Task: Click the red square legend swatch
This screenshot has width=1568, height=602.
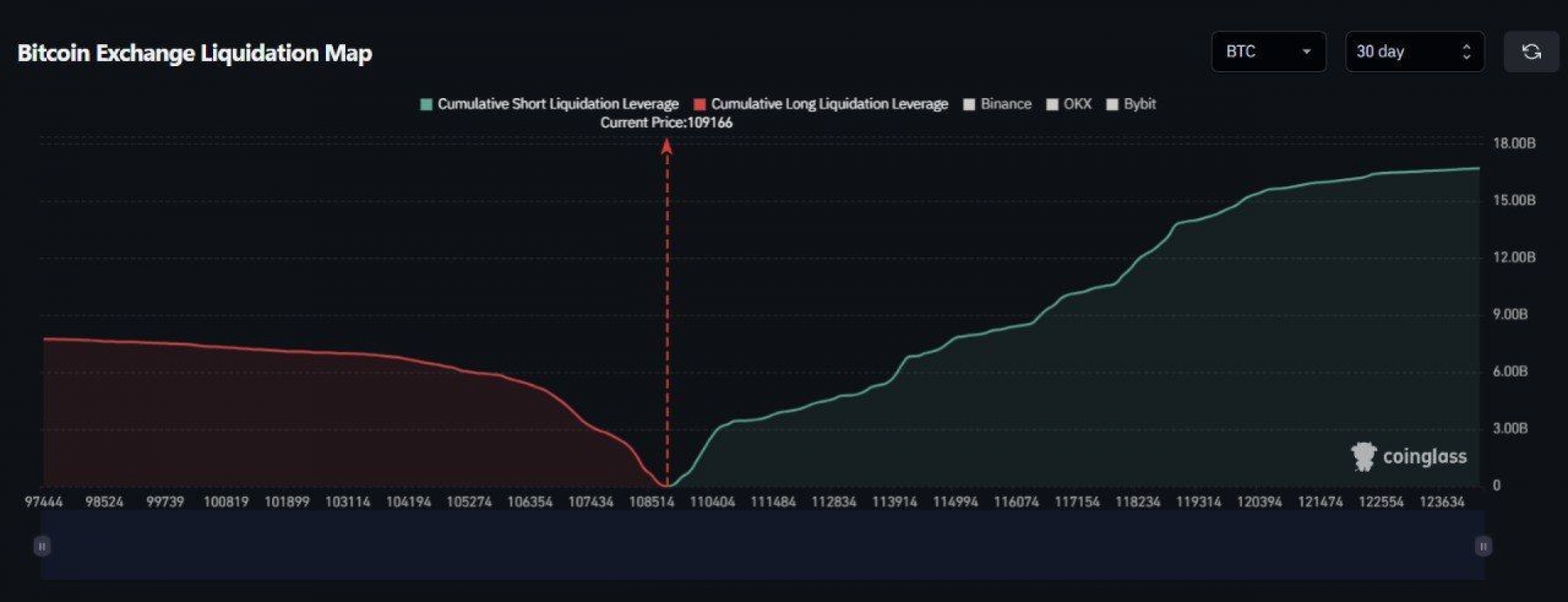Action: pos(699,105)
